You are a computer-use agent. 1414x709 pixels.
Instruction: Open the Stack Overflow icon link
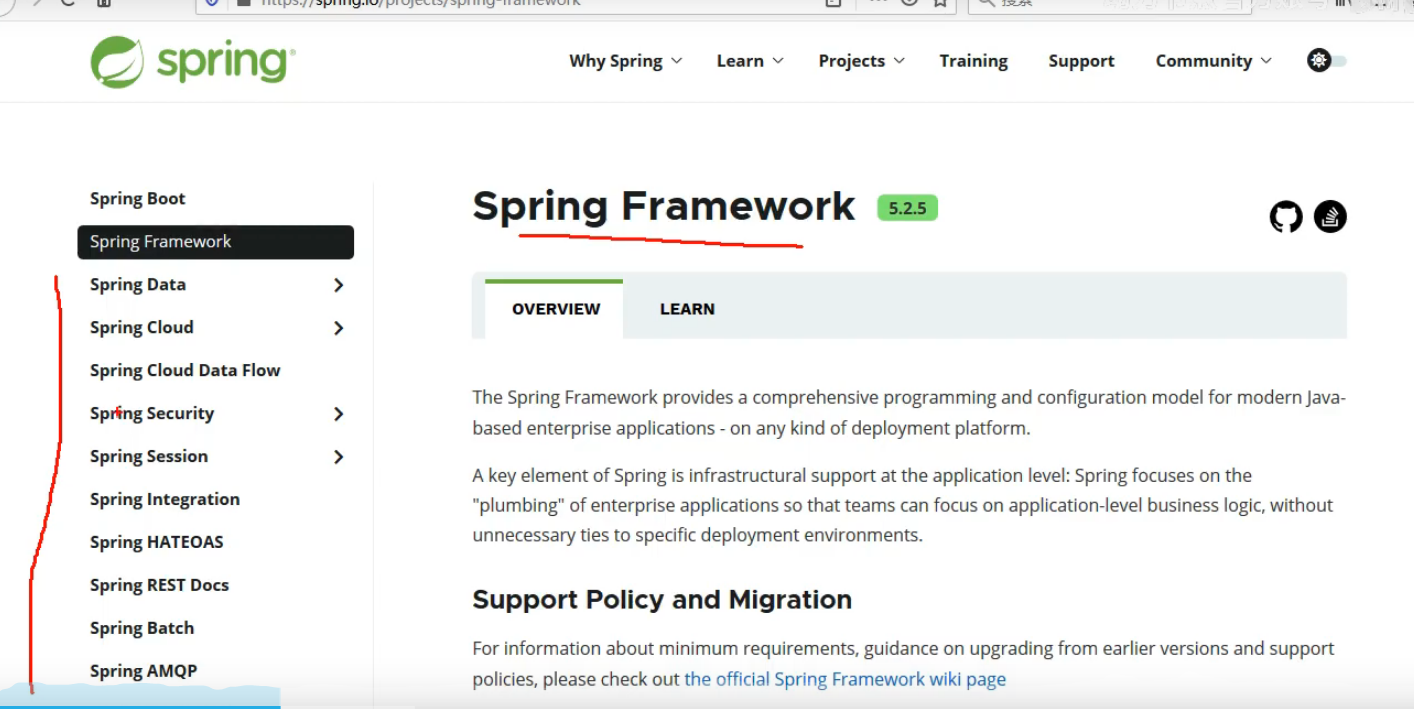click(1330, 216)
